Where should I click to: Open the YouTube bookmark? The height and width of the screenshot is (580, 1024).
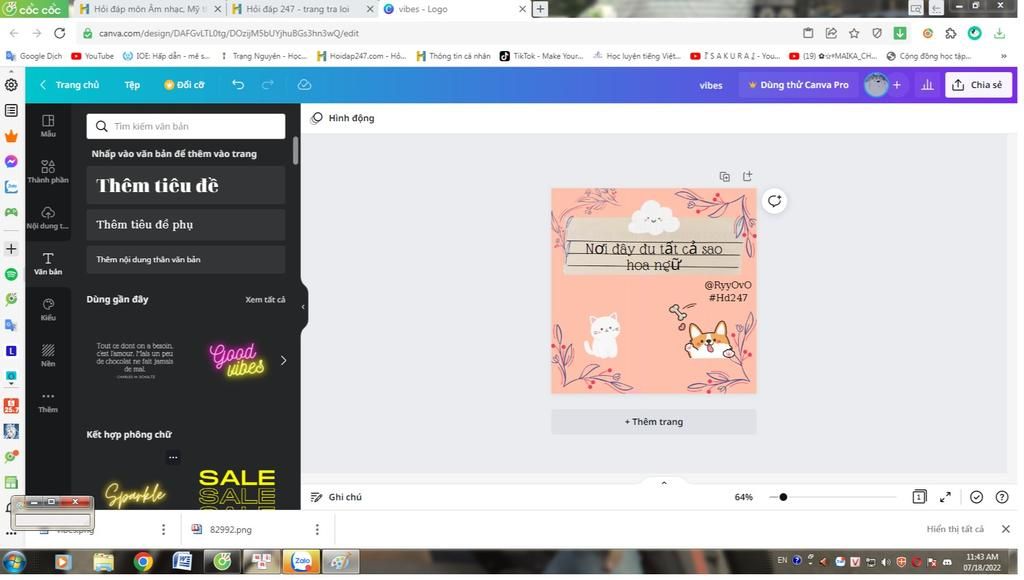tap(92, 56)
